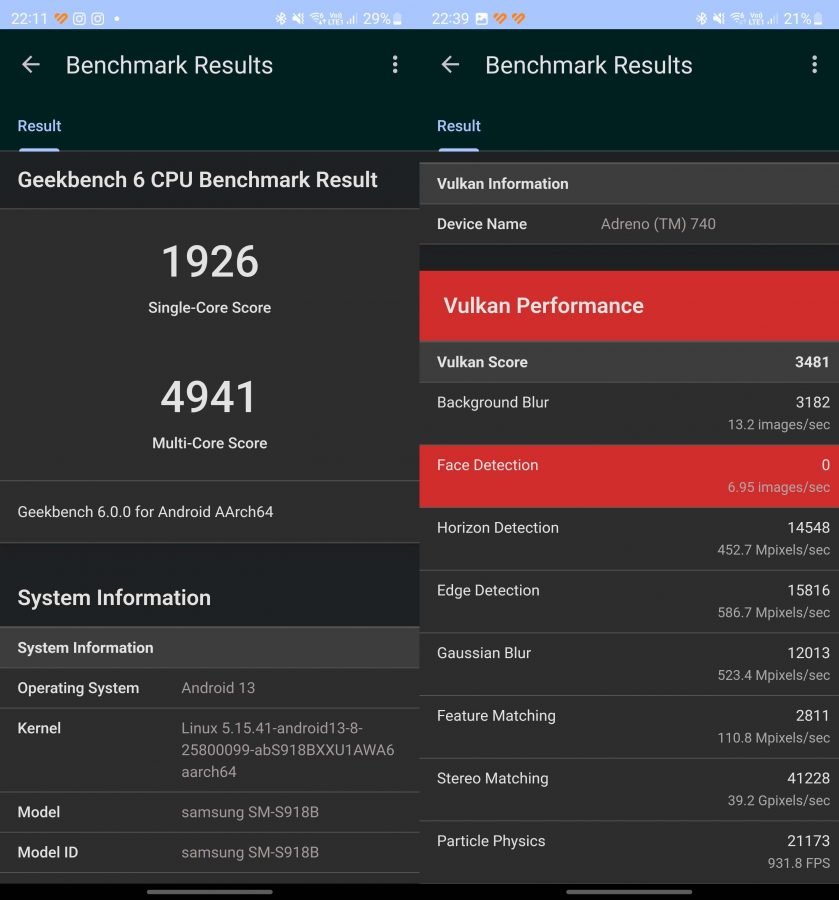839x900 pixels.
Task: Select the Operating System Android 13 row
Action: (210, 688)
